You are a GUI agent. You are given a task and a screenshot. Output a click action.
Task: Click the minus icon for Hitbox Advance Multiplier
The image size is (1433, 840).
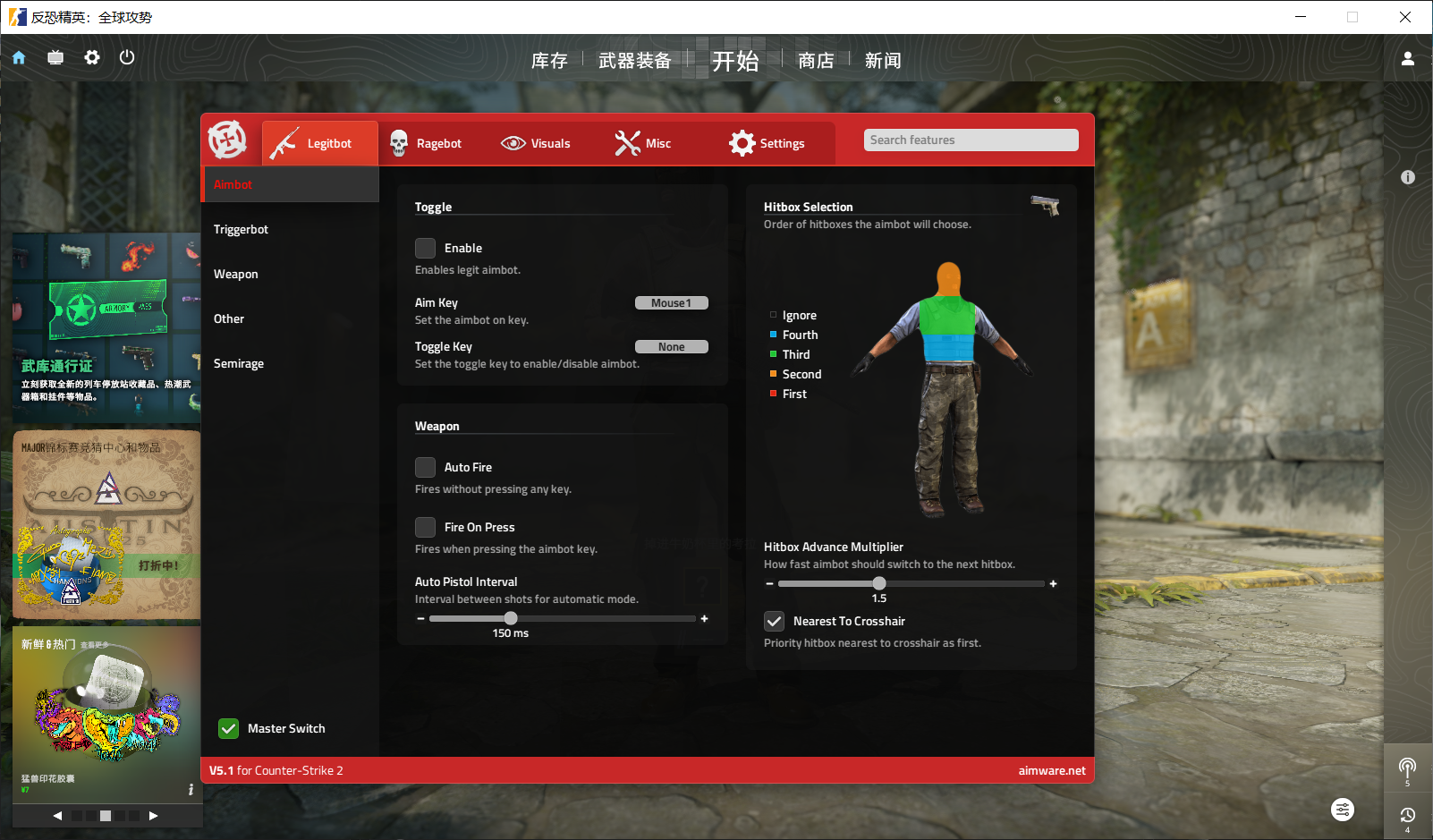click(769, 583)
